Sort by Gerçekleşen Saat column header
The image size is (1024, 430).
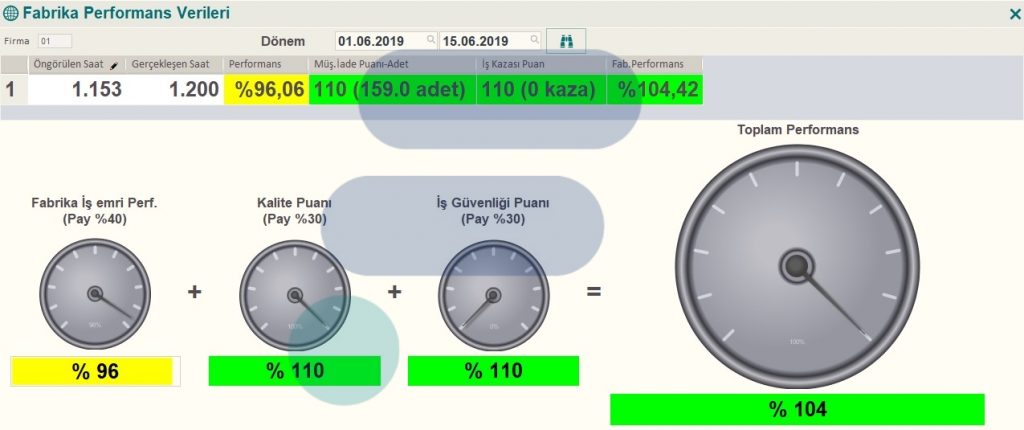174,64
